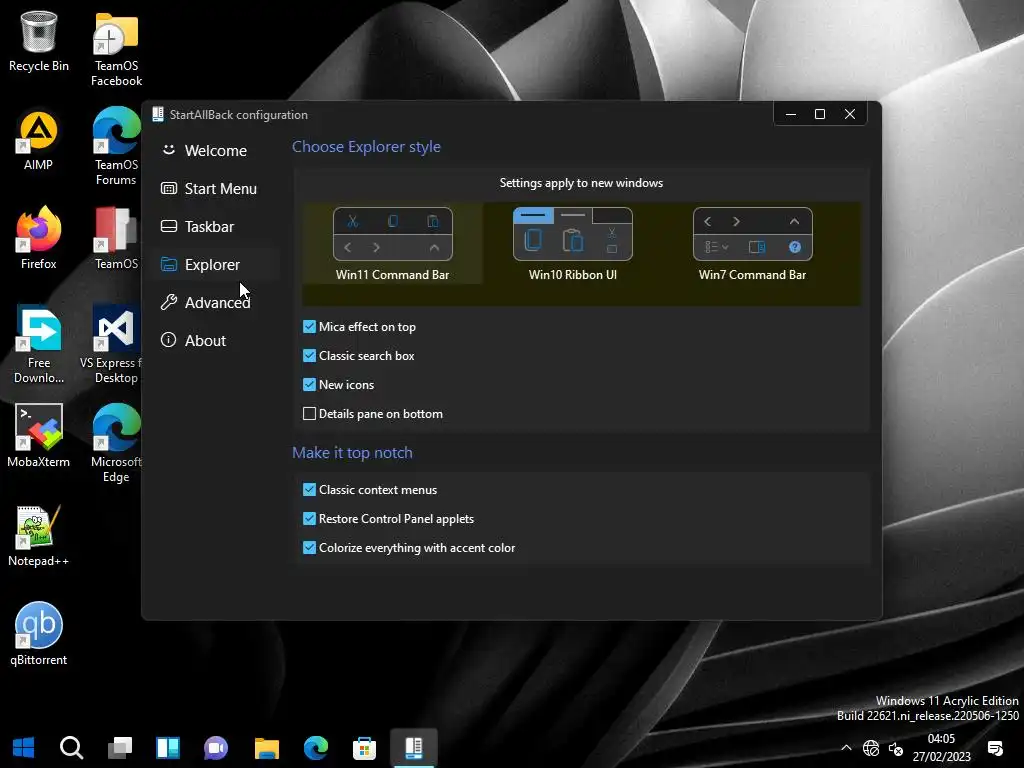
Task: Enable Details pane on bottom
Action: (x=310, y=413)
